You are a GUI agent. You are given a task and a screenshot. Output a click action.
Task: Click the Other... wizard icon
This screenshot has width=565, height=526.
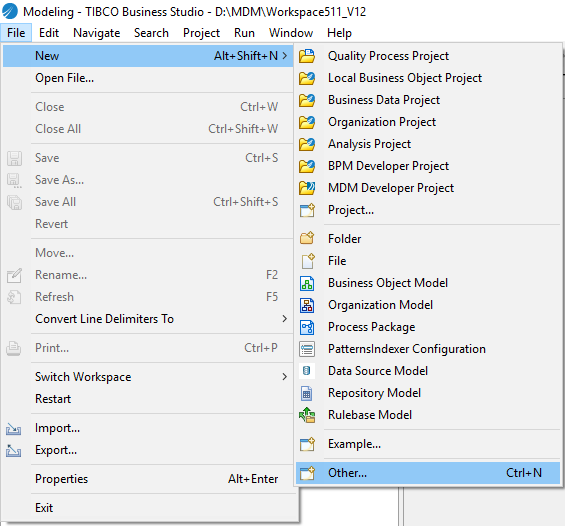click(307, 473)
